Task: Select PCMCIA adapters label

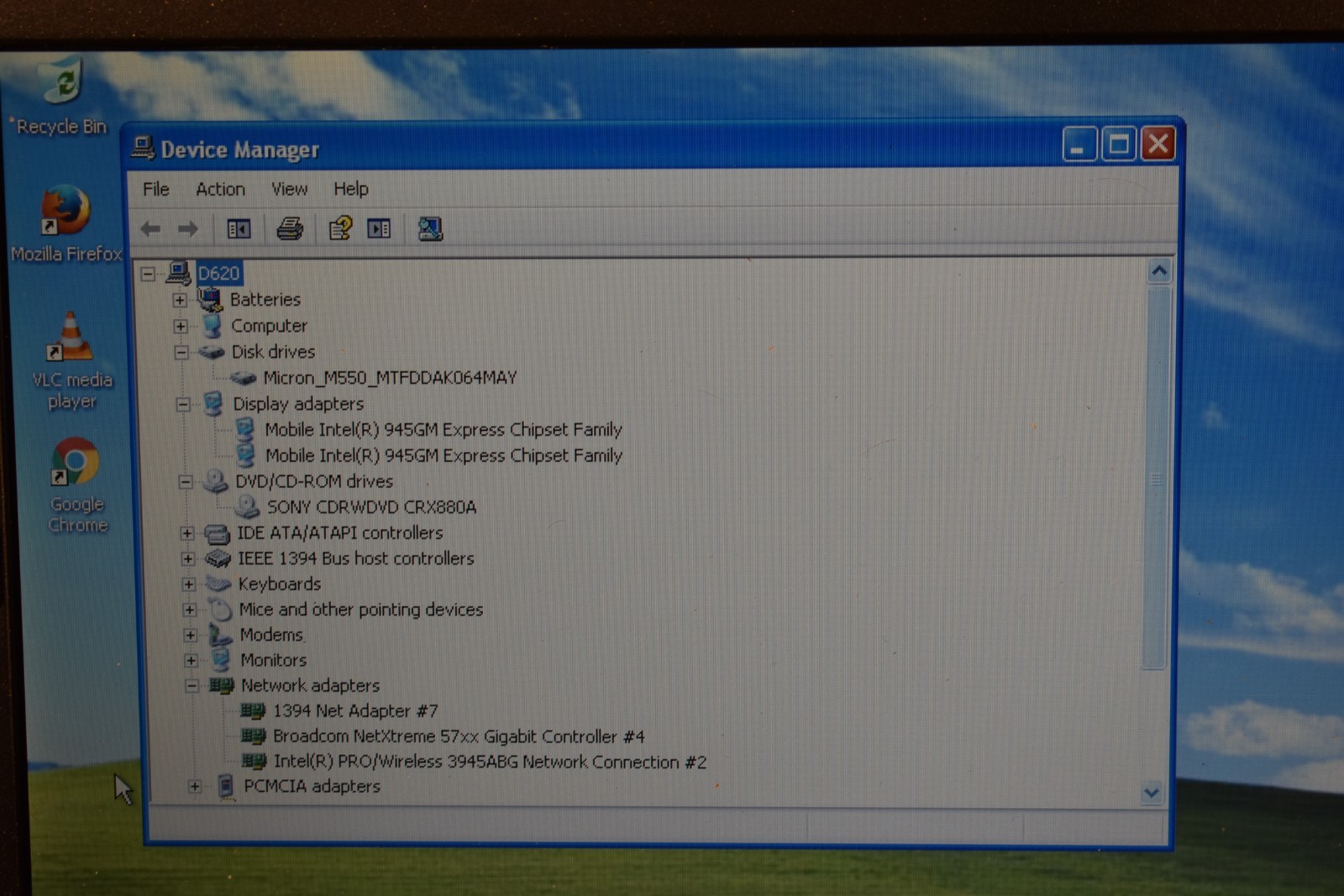Action: [312, 786]
